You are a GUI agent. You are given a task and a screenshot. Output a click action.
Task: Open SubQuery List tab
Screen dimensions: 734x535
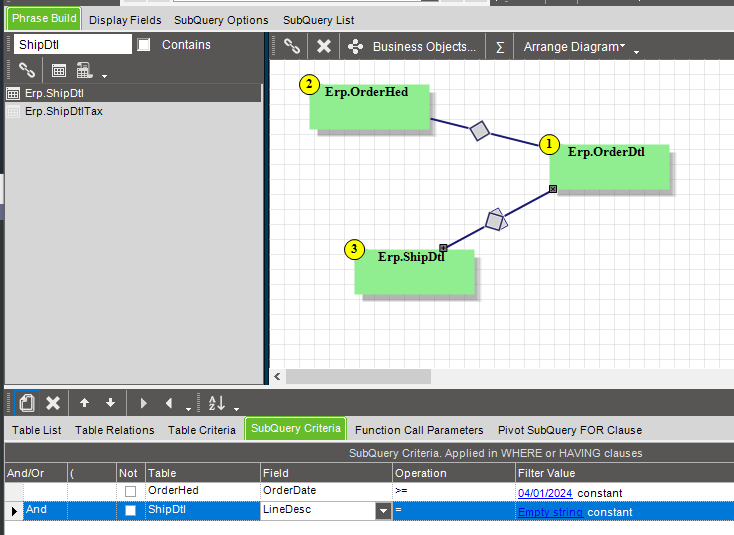318,20
